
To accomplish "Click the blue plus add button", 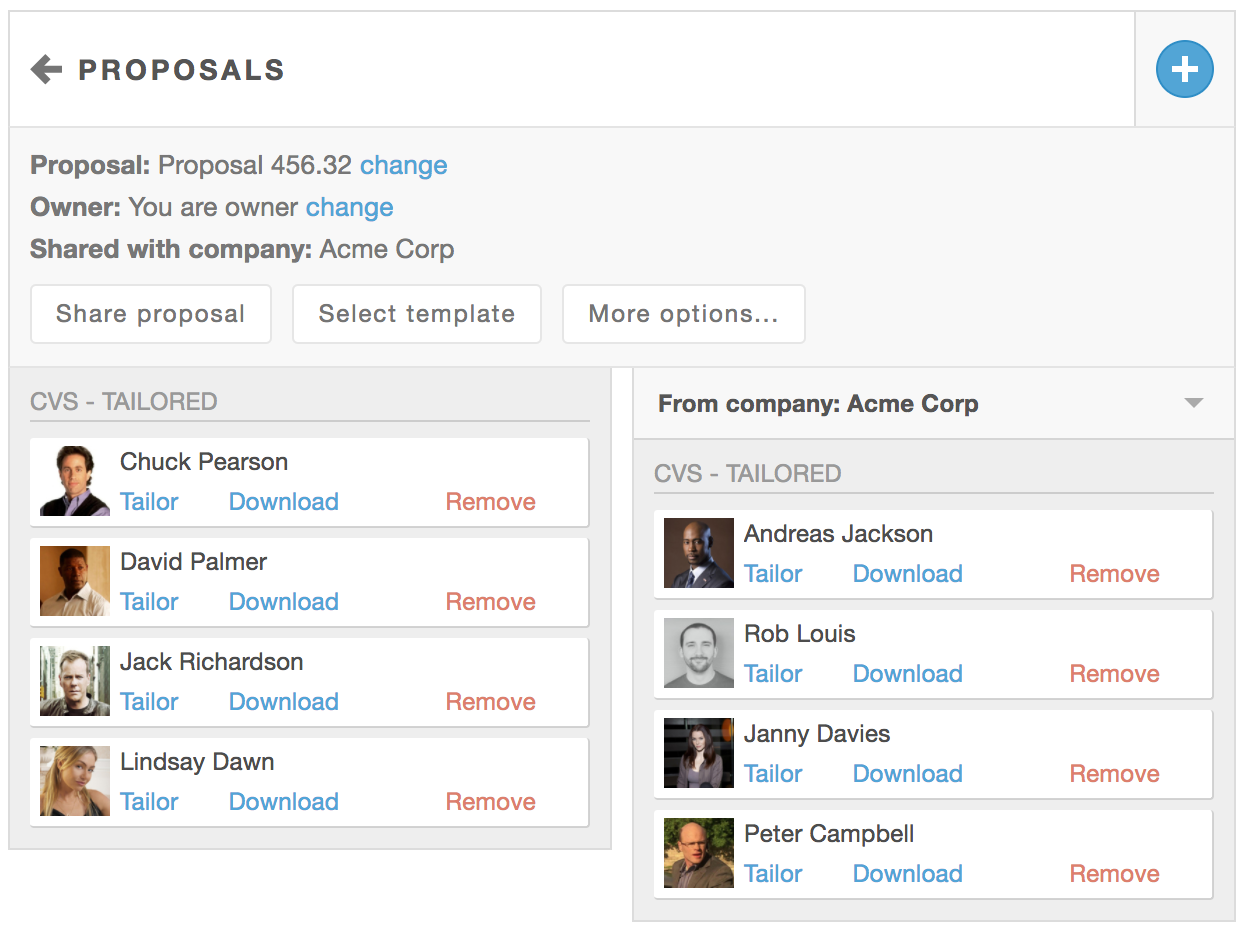I will point(1184,70).
